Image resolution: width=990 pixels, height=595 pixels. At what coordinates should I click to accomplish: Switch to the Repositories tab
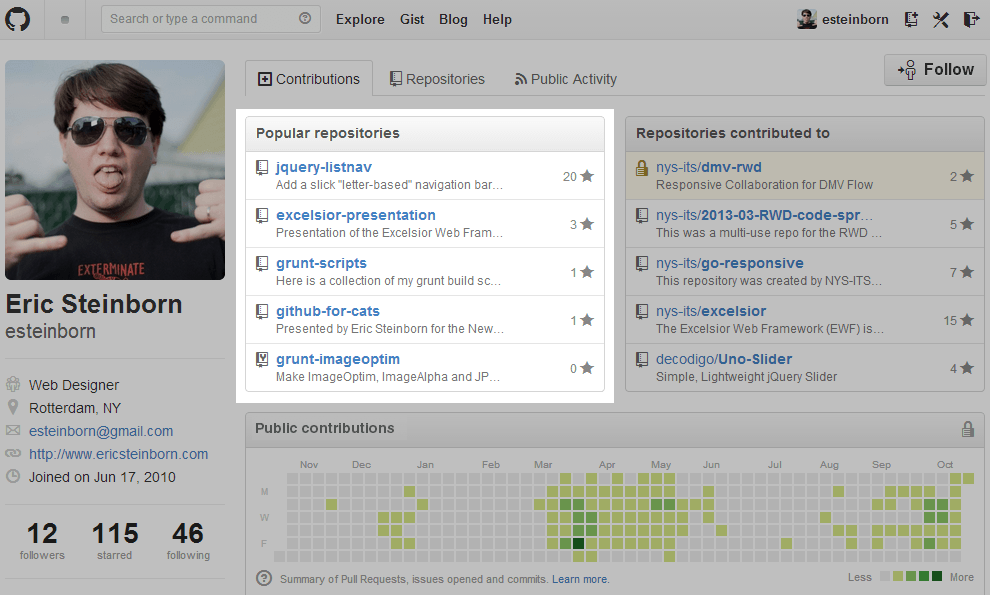coord(437,79)
